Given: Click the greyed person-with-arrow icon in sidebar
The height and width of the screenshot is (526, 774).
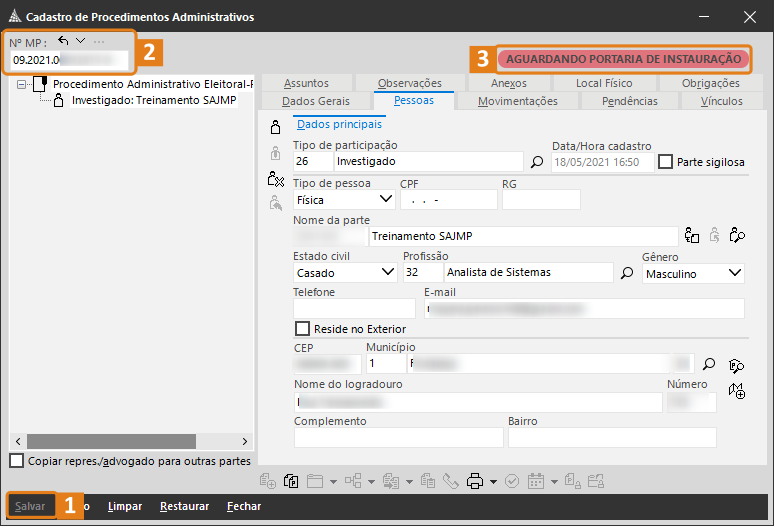Looking at the screenshot, I should click(x=275, y=203).
